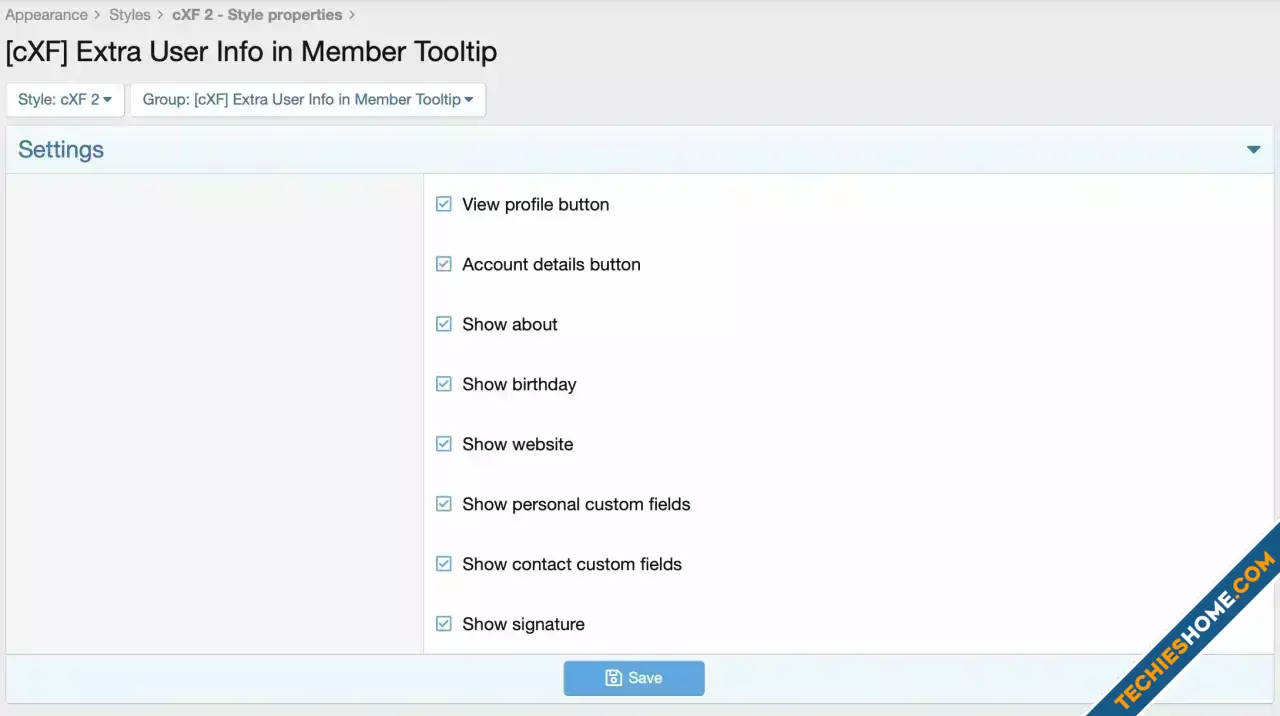Click the page title Extra User Info
The image size is (1280, 716).
click(x=251, y=51)
